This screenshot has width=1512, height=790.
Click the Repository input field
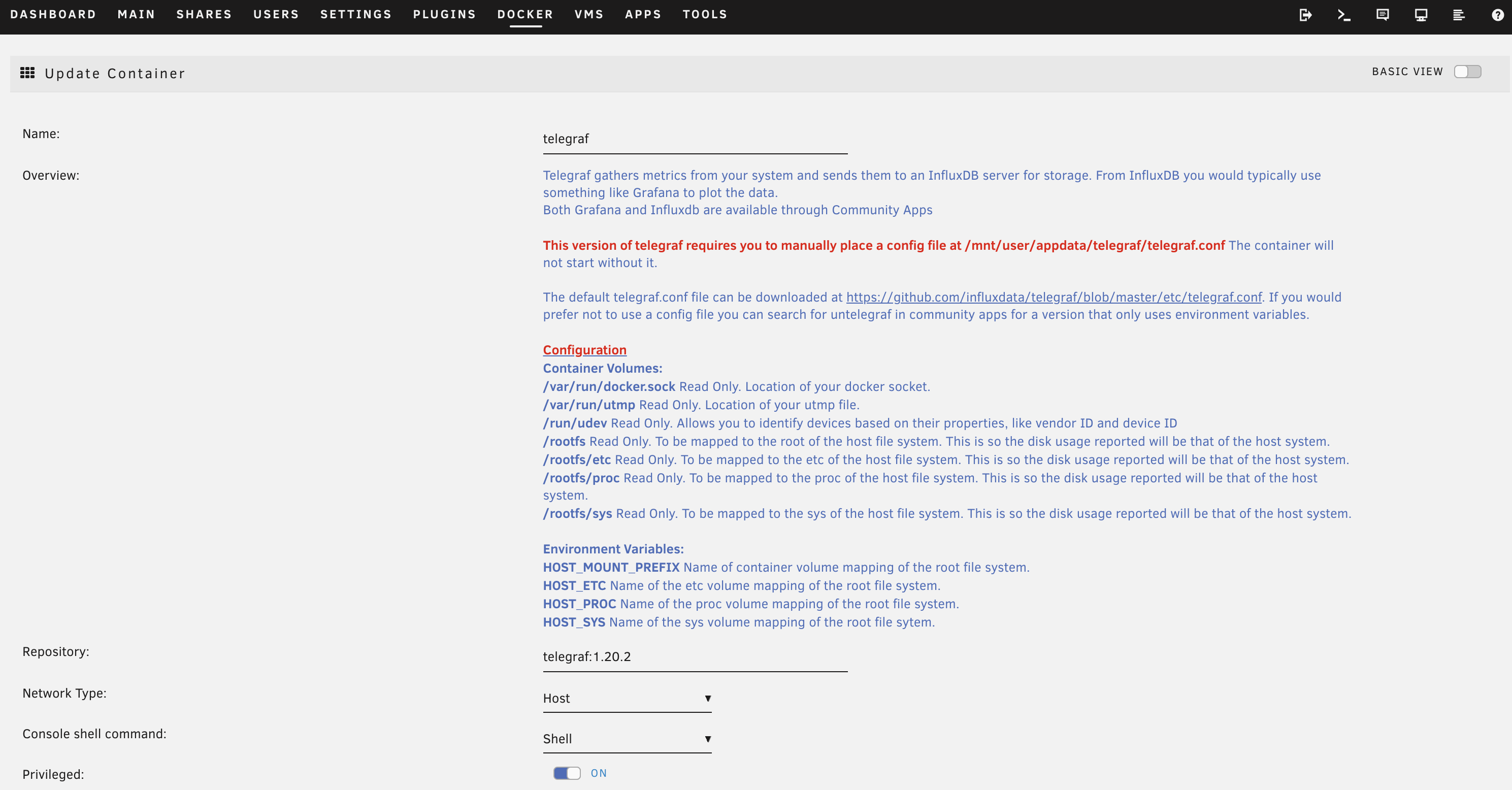tap(695, 657)
